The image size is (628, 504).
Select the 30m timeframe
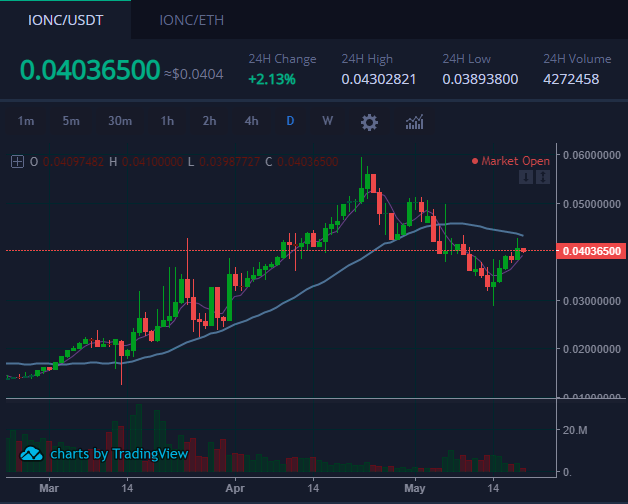tap(120, 121)
